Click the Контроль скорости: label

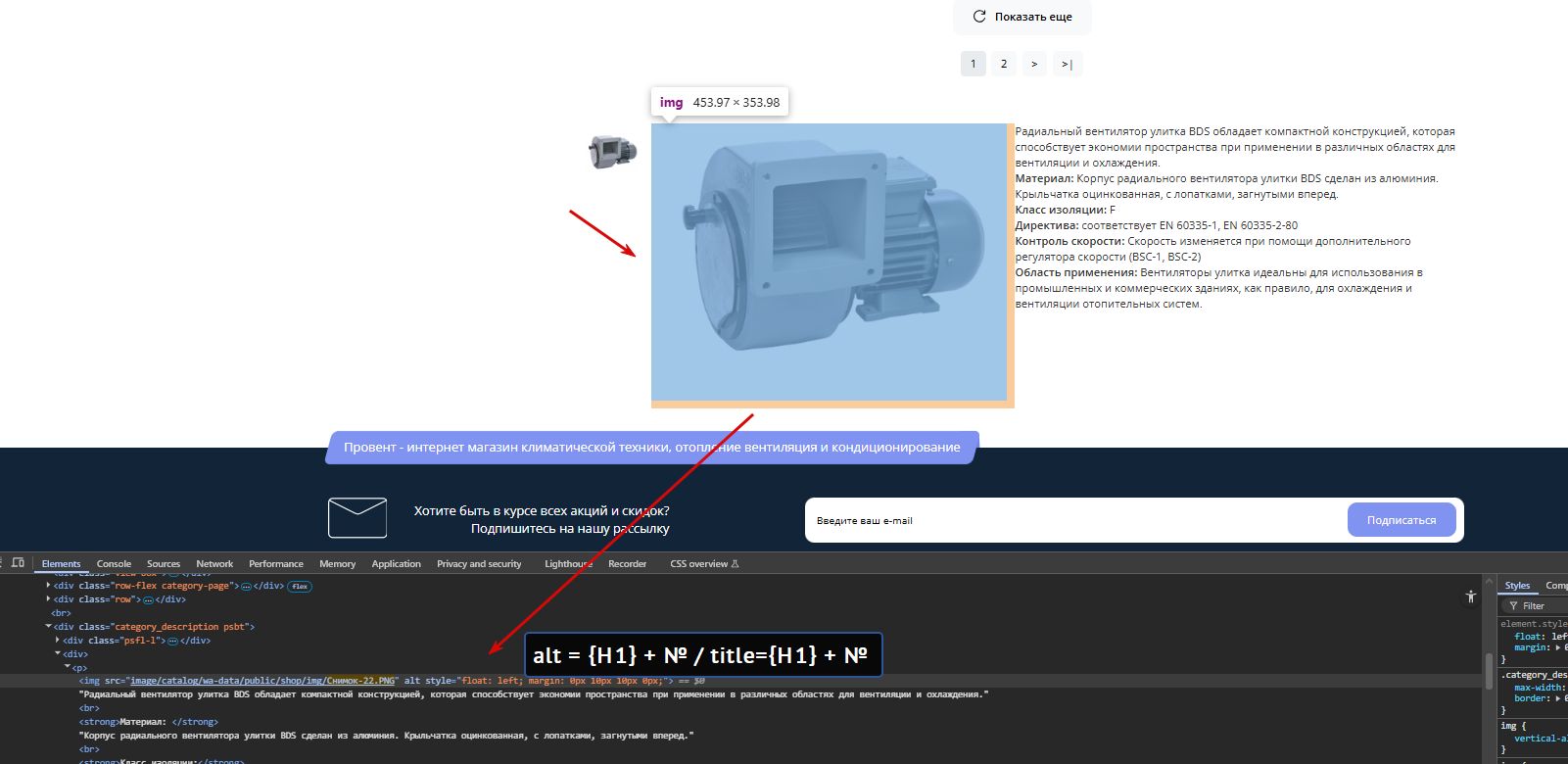coord(1069,241)
